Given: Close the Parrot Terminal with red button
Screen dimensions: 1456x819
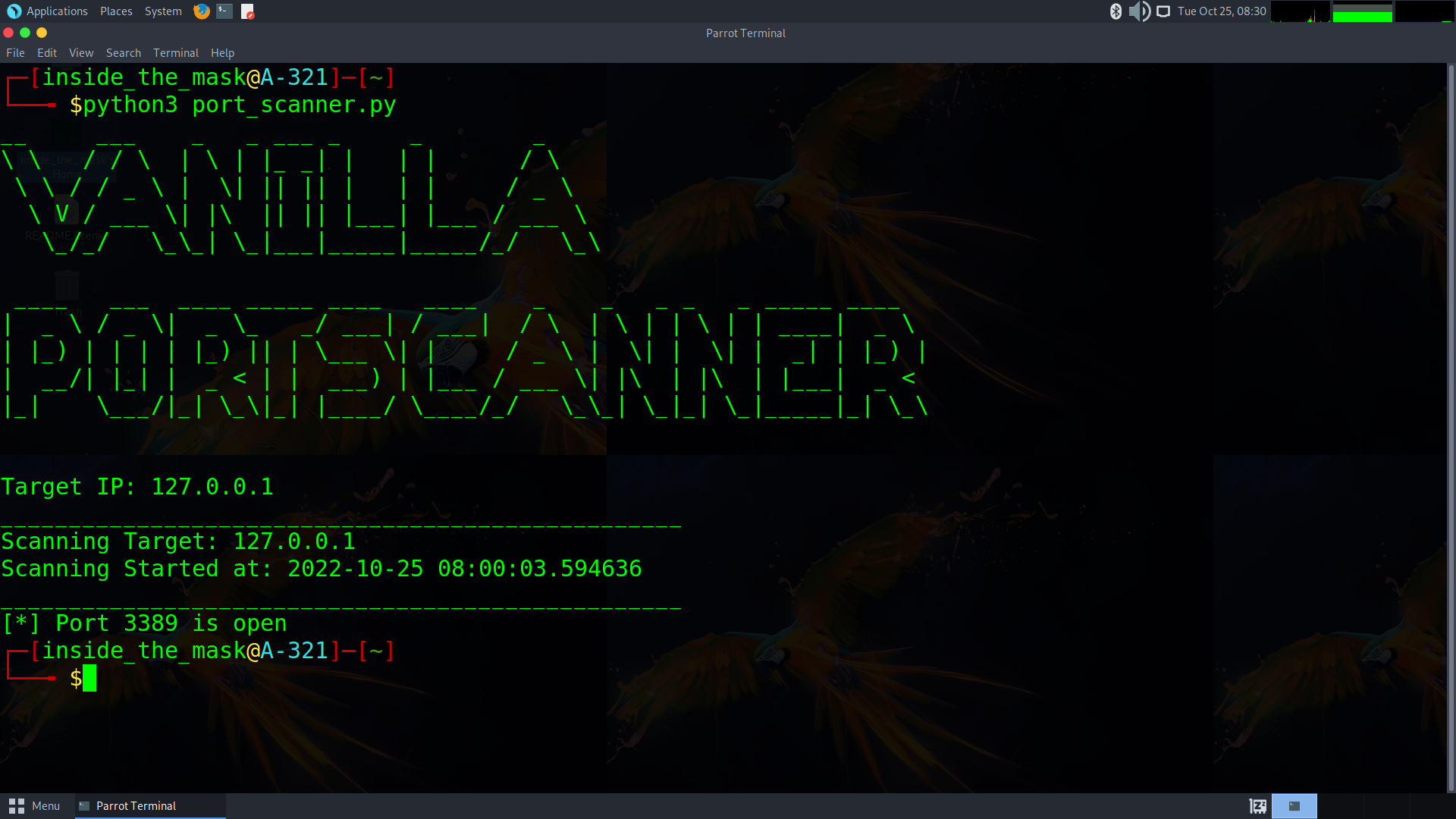Looking at the screenshot, I should 8,33.
